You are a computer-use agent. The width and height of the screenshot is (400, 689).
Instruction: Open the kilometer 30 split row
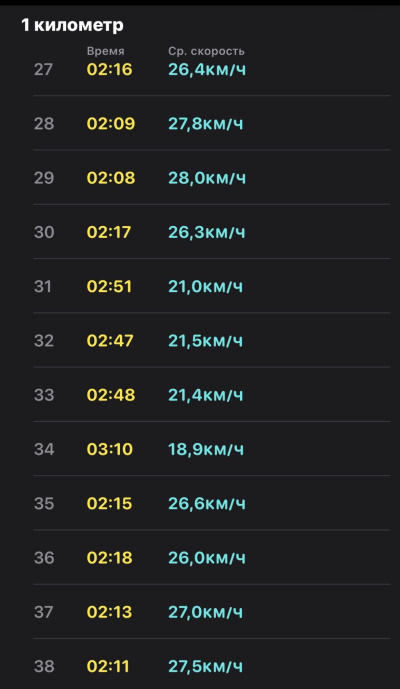211,232
